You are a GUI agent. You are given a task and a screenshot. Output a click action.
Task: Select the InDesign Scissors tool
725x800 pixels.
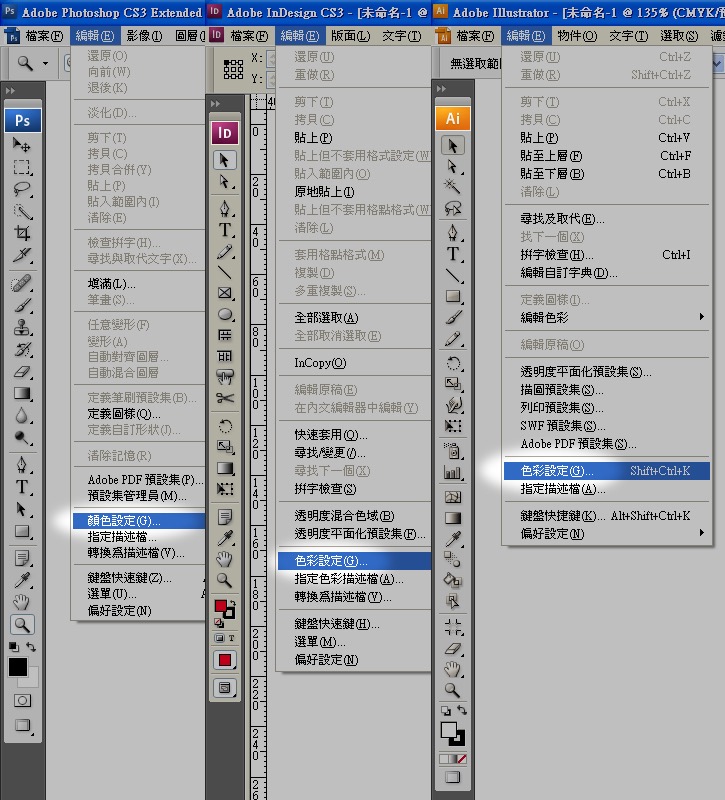(224, 398)
